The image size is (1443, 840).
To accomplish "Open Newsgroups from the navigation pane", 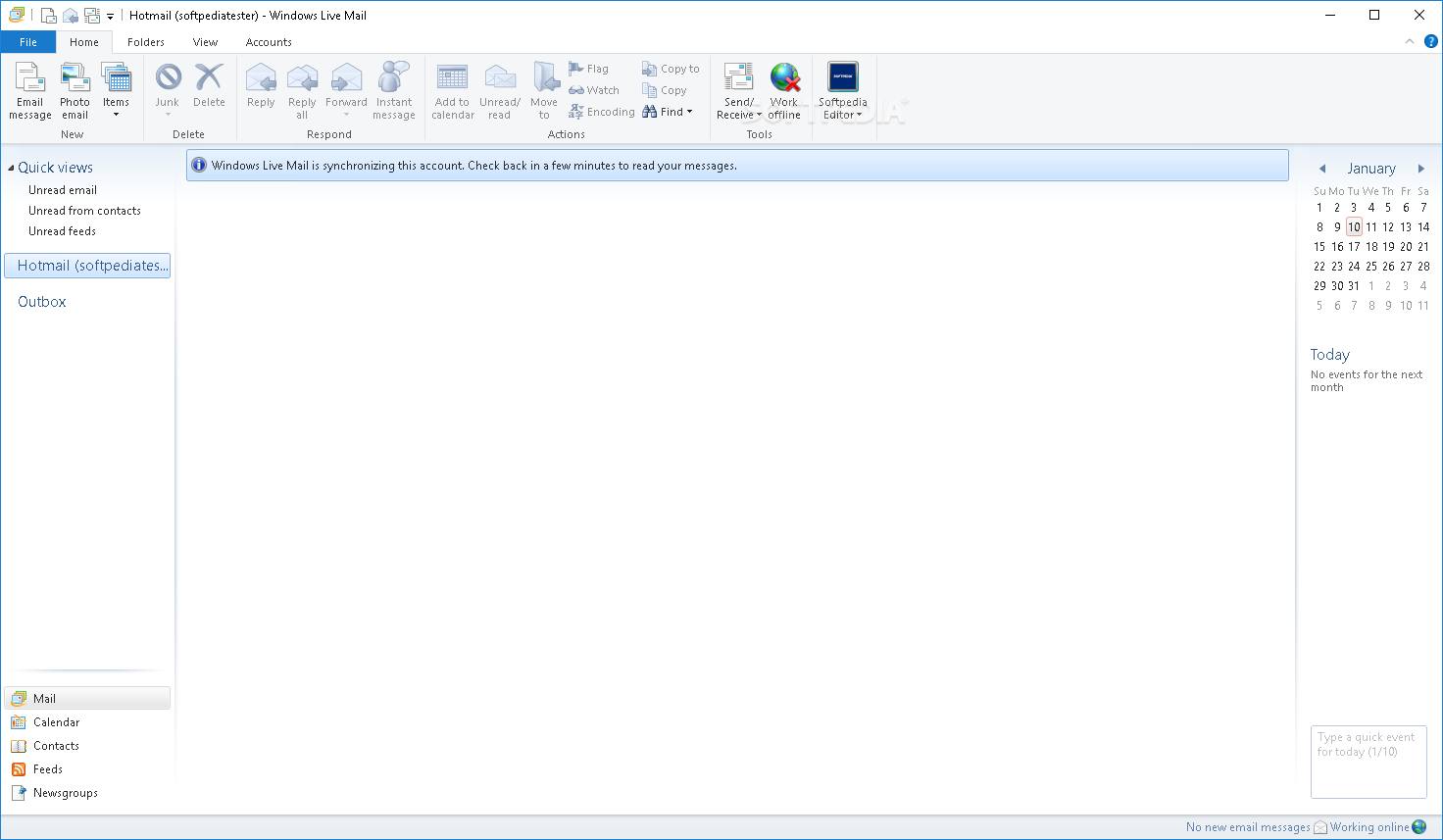I will (x=66, y=793).
